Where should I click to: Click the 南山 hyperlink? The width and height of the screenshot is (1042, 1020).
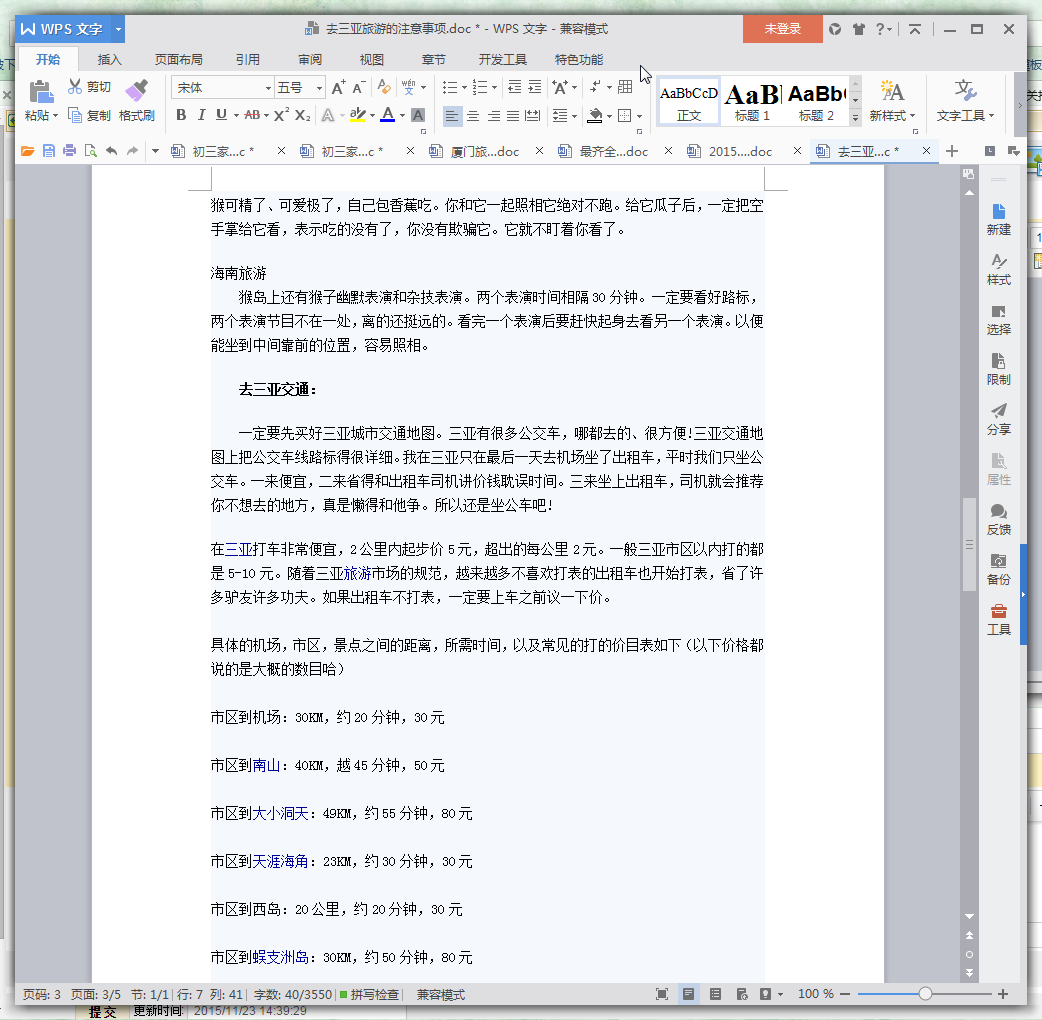tap(266, 765)
